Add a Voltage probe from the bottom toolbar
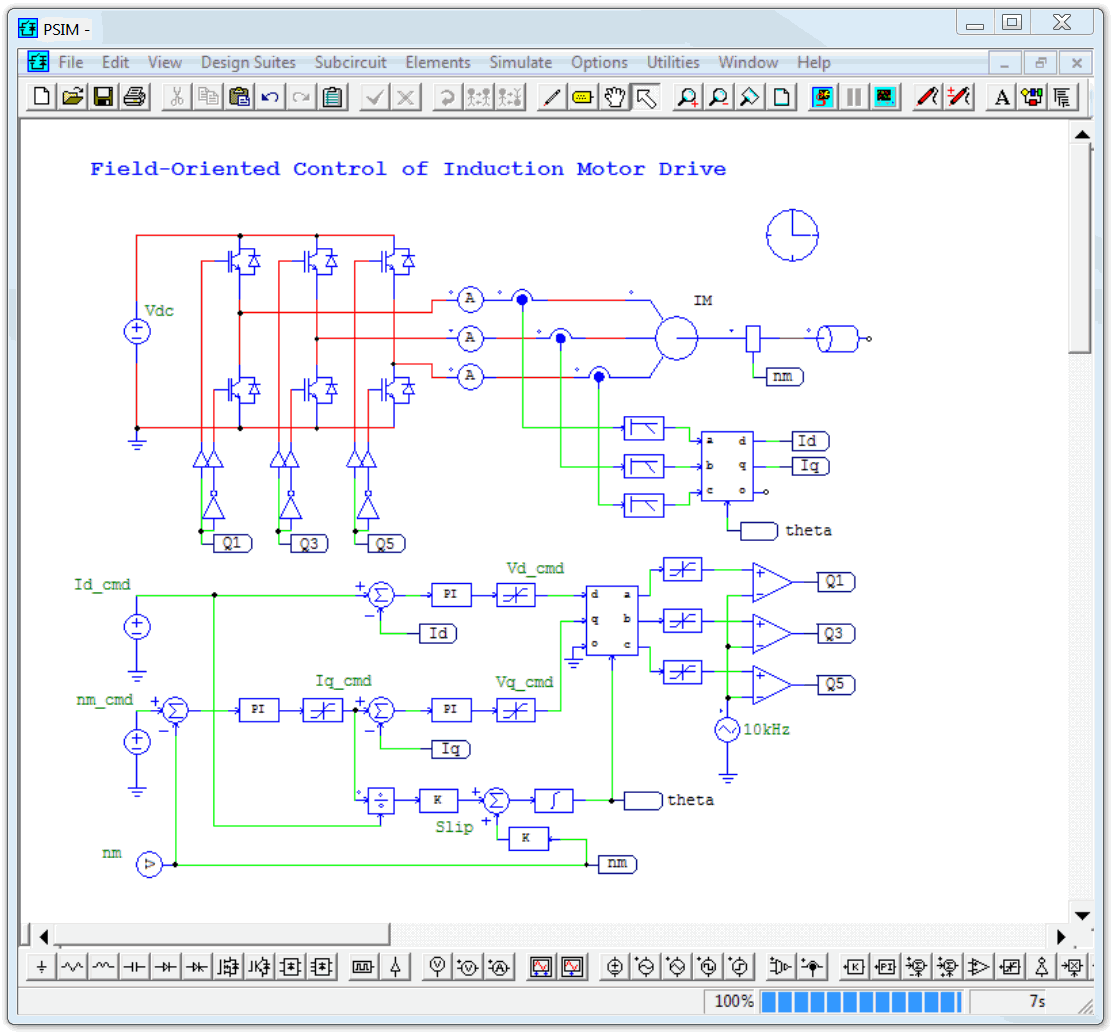The image size is (1112, 1034). point(437,967)
